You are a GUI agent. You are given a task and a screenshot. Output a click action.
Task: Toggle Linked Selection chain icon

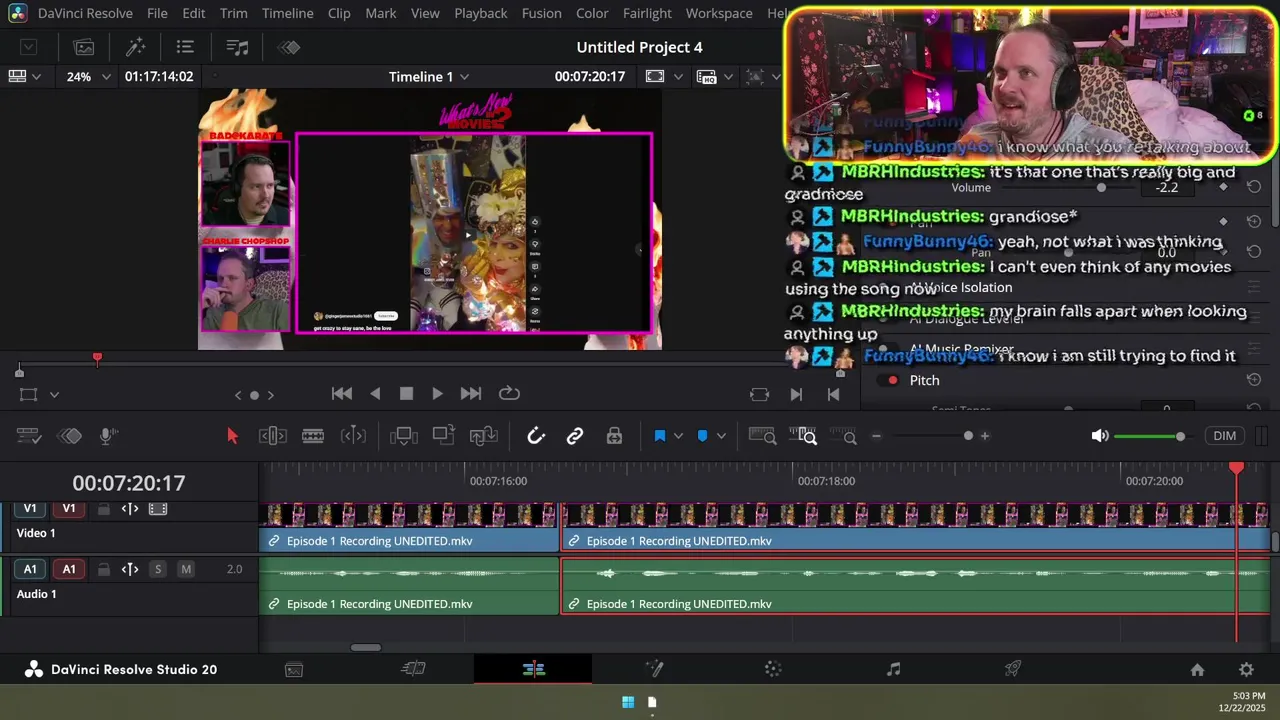tap(575, 436)
